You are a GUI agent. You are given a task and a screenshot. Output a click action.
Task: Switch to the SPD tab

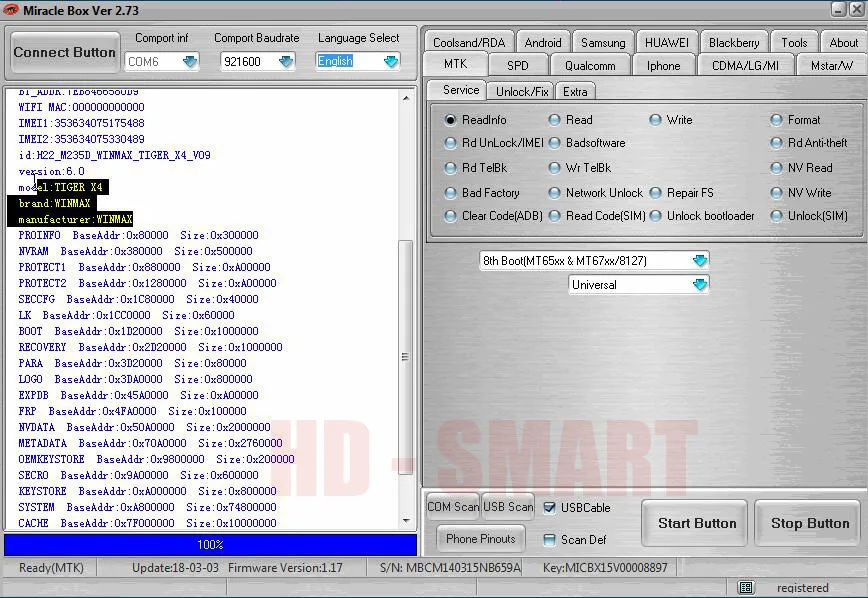[x=518, y=65]
